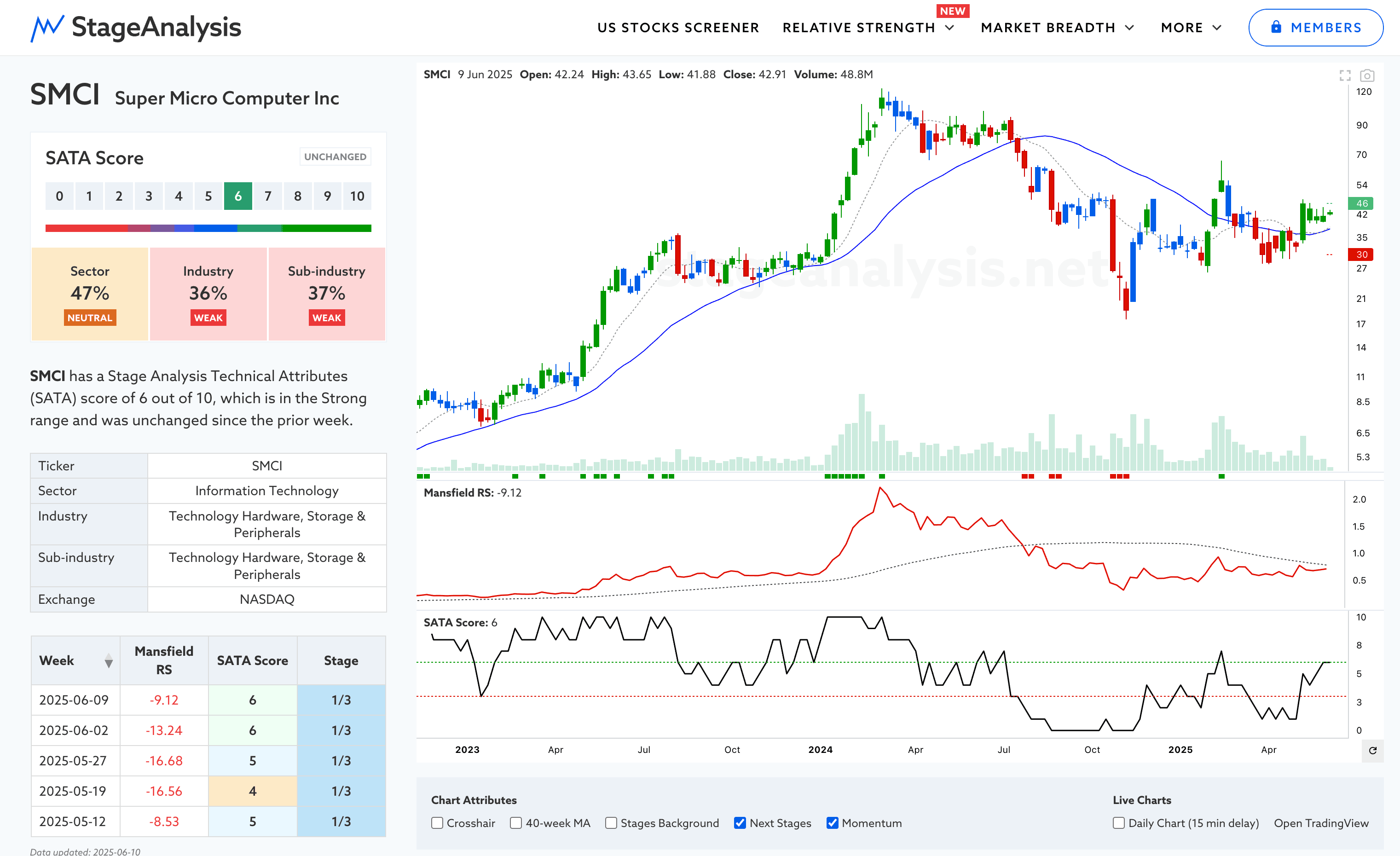Uncheck the Momentum checkbox
The width and height of the screenshot is (1400, 856).
(832, 823)
